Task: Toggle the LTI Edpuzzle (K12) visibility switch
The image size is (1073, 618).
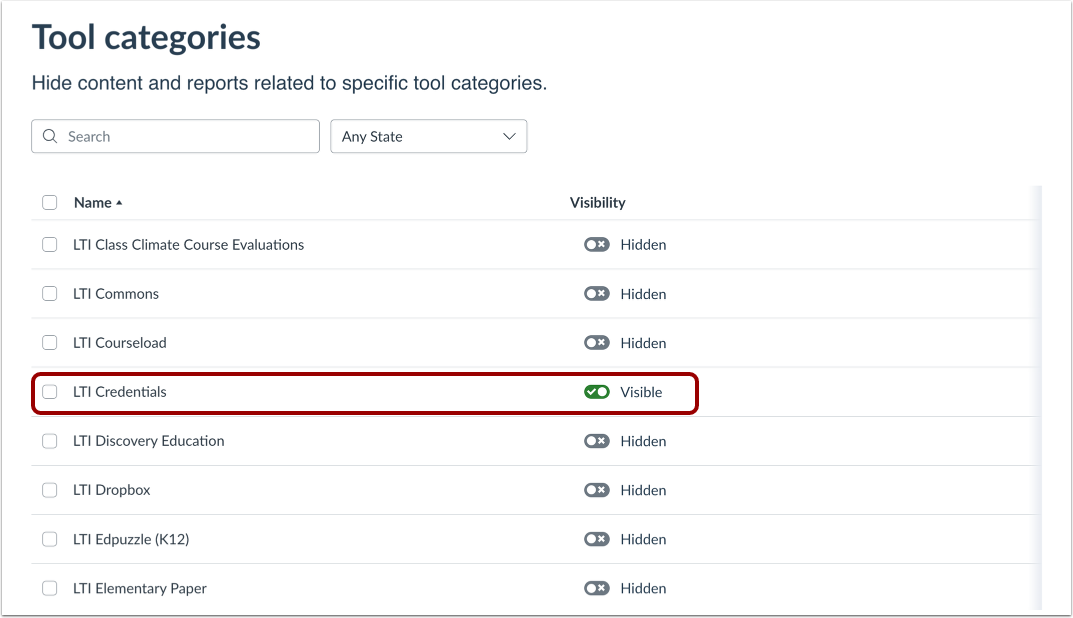Action: (x=596, y=539)
